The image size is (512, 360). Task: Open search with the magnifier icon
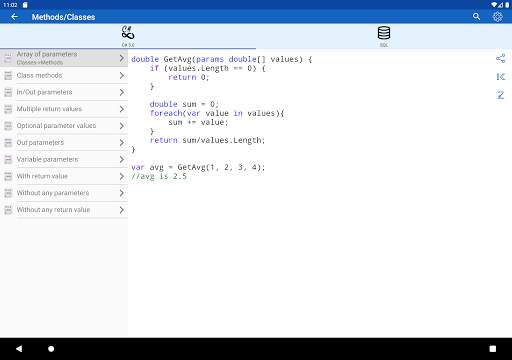pyautogui.click(x=476, y=17)
